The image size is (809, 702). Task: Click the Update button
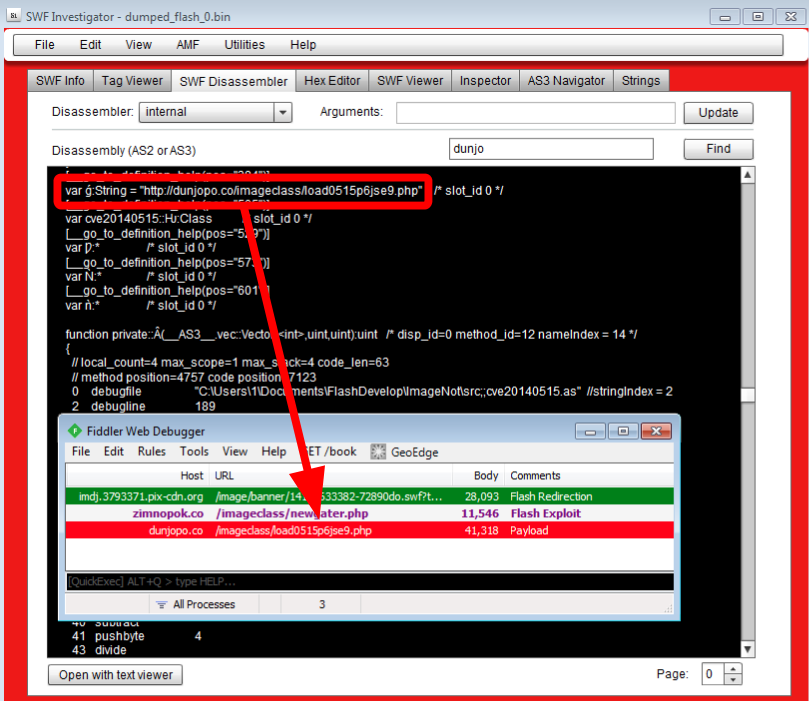point(718,113)
